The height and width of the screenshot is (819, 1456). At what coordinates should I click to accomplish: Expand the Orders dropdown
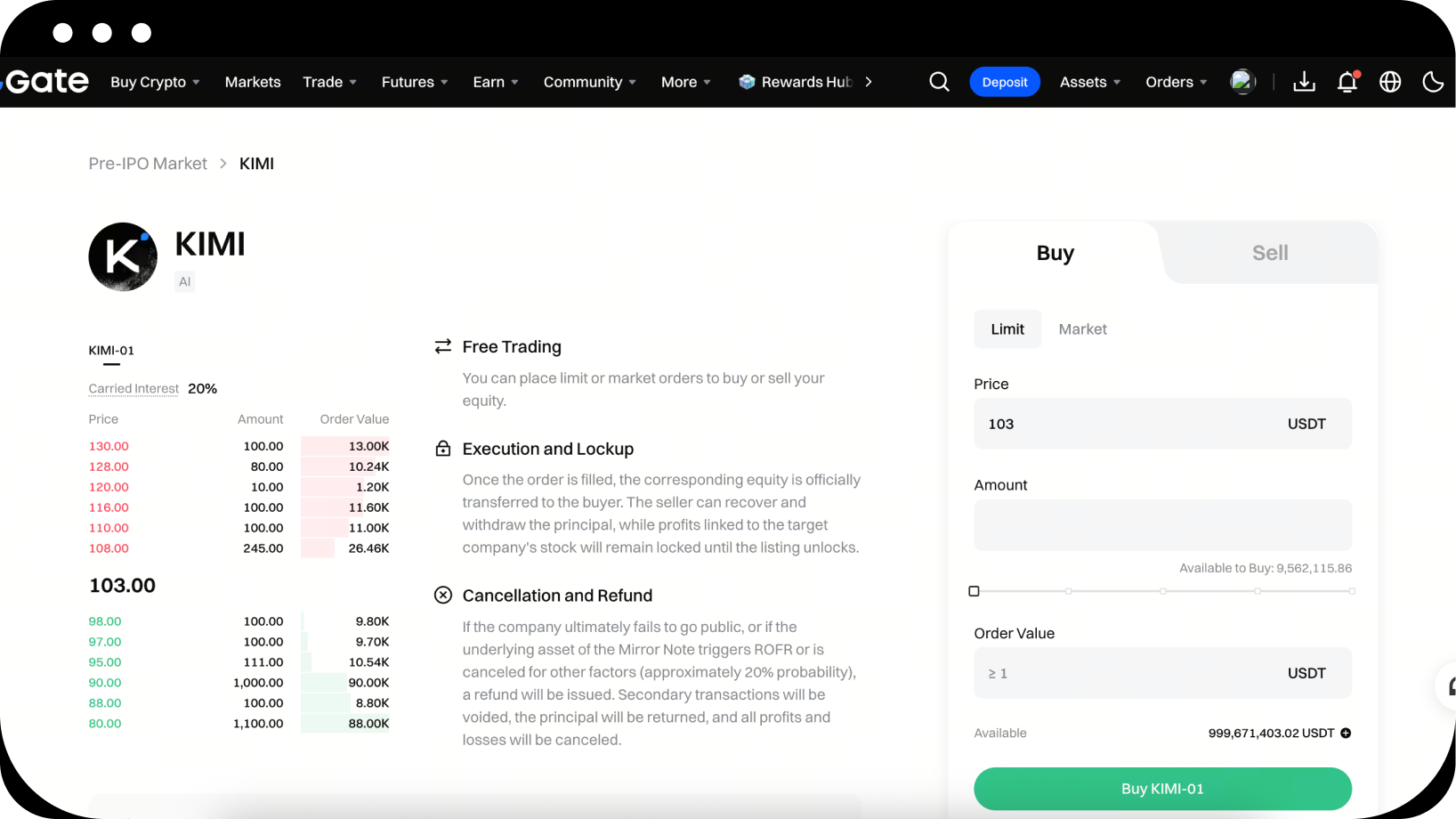tap(1177, 82)
